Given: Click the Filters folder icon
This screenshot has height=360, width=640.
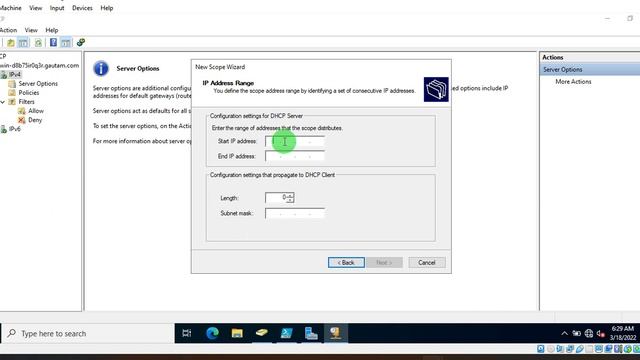Looking at the screenshot, I should point(12,102).
